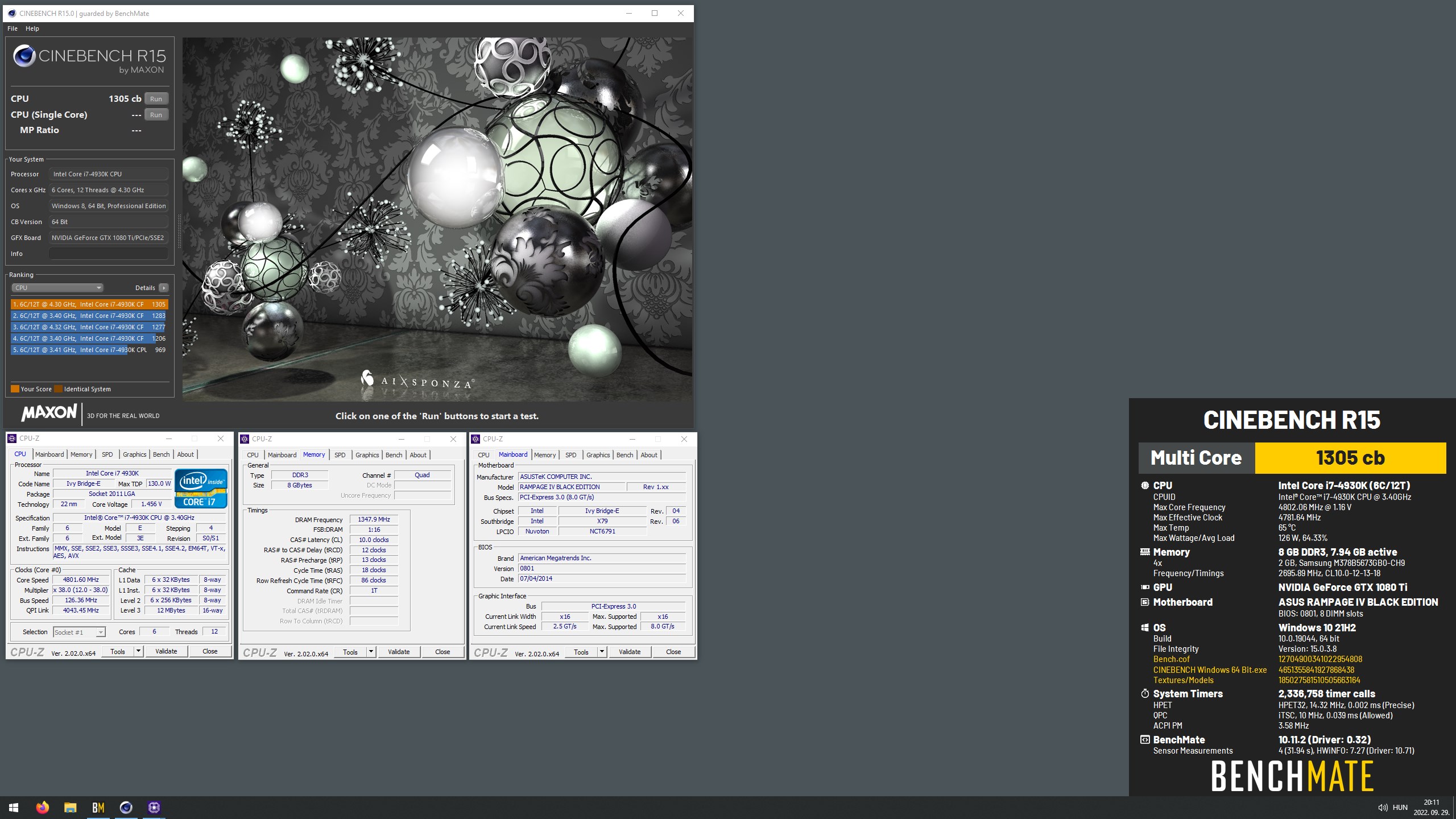Select ranking entry 1 scoring 1305
The image size is (1456, 819).
tap(89, 304)
